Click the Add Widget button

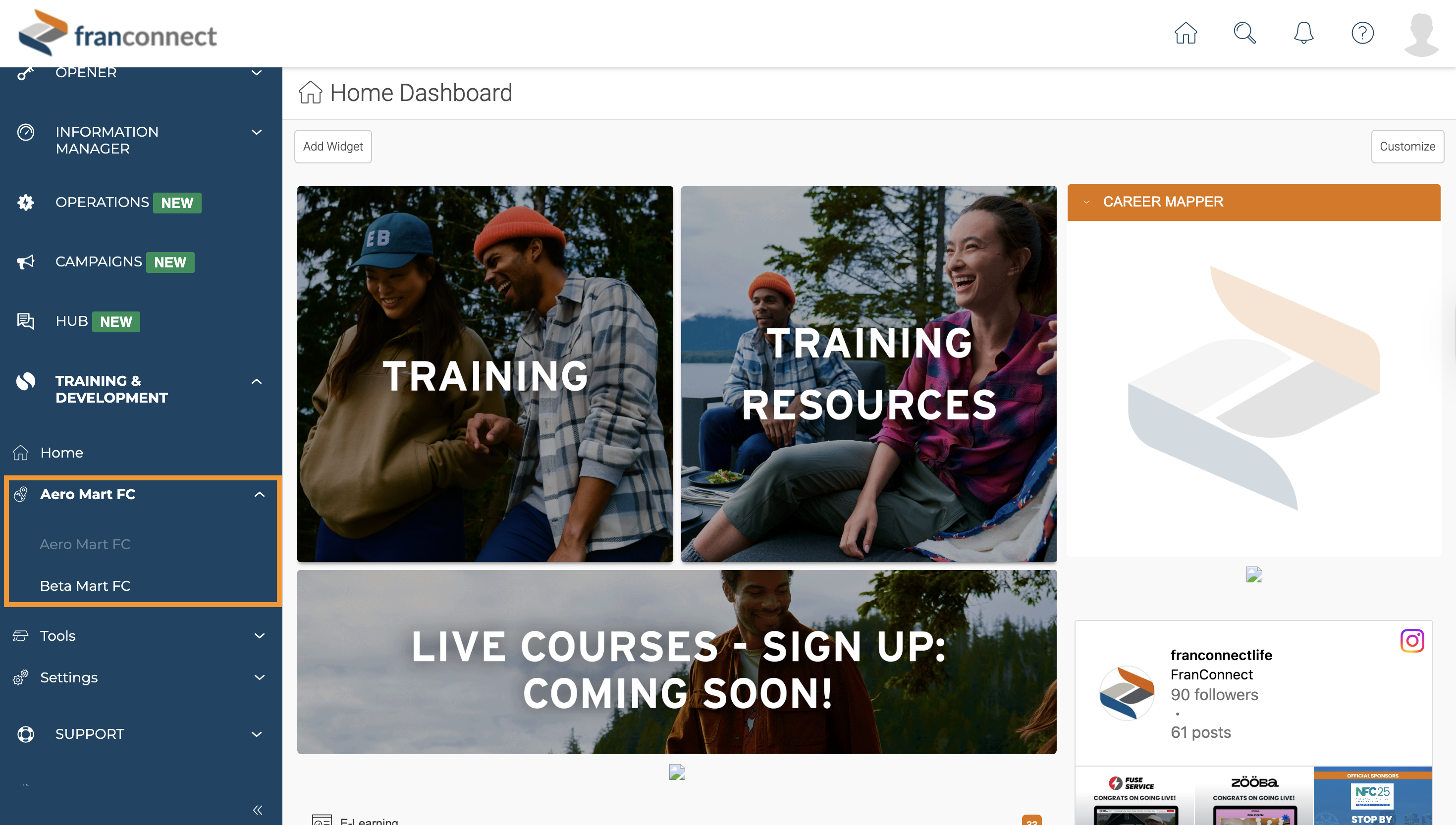[x=333, y=147]
